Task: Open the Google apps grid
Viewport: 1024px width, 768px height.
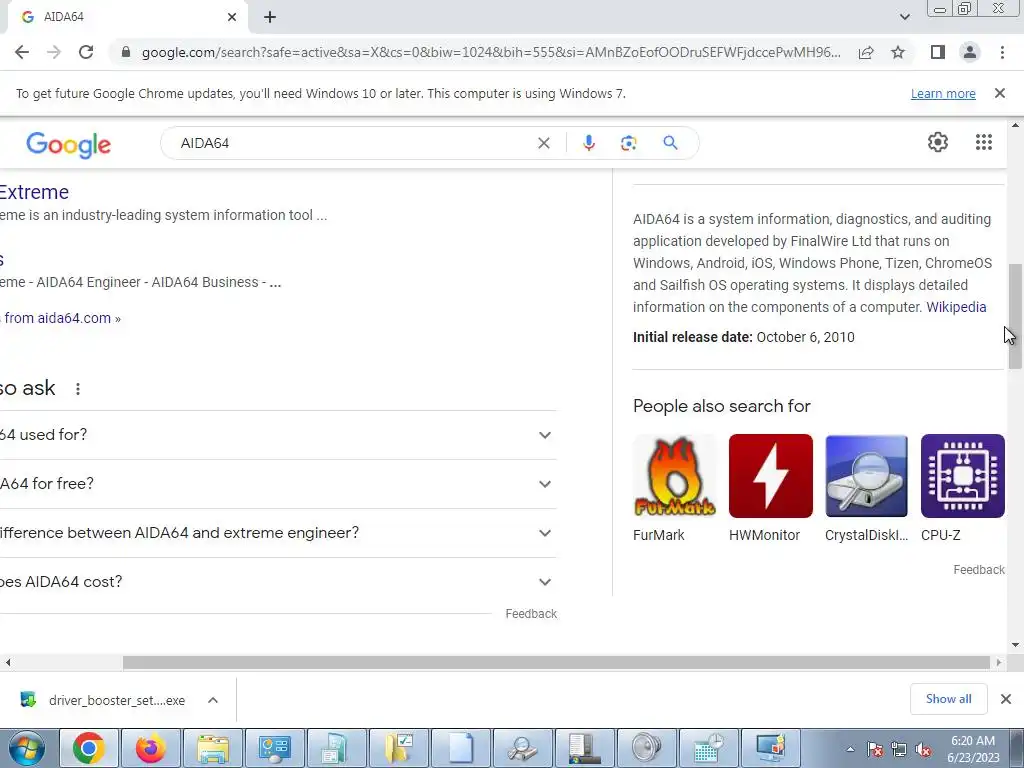Action: click(984, 142)
